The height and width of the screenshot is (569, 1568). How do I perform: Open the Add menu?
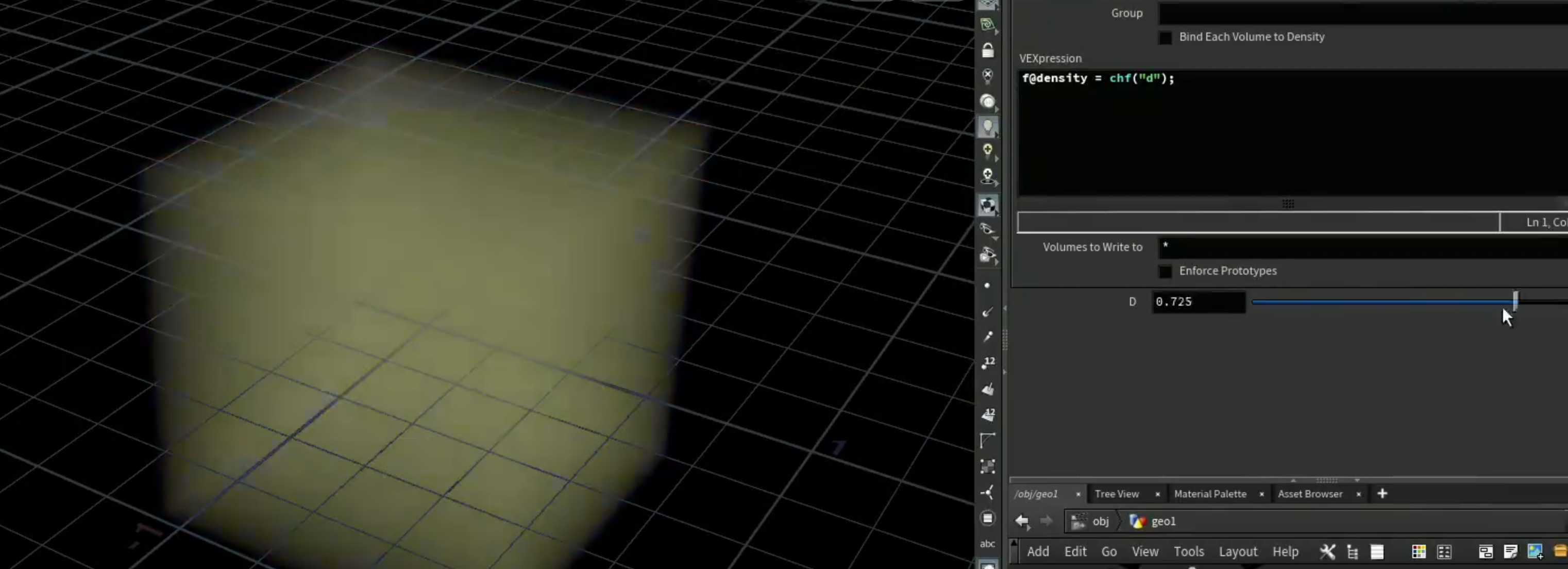pyautogui.click(x=1038, y=551)
